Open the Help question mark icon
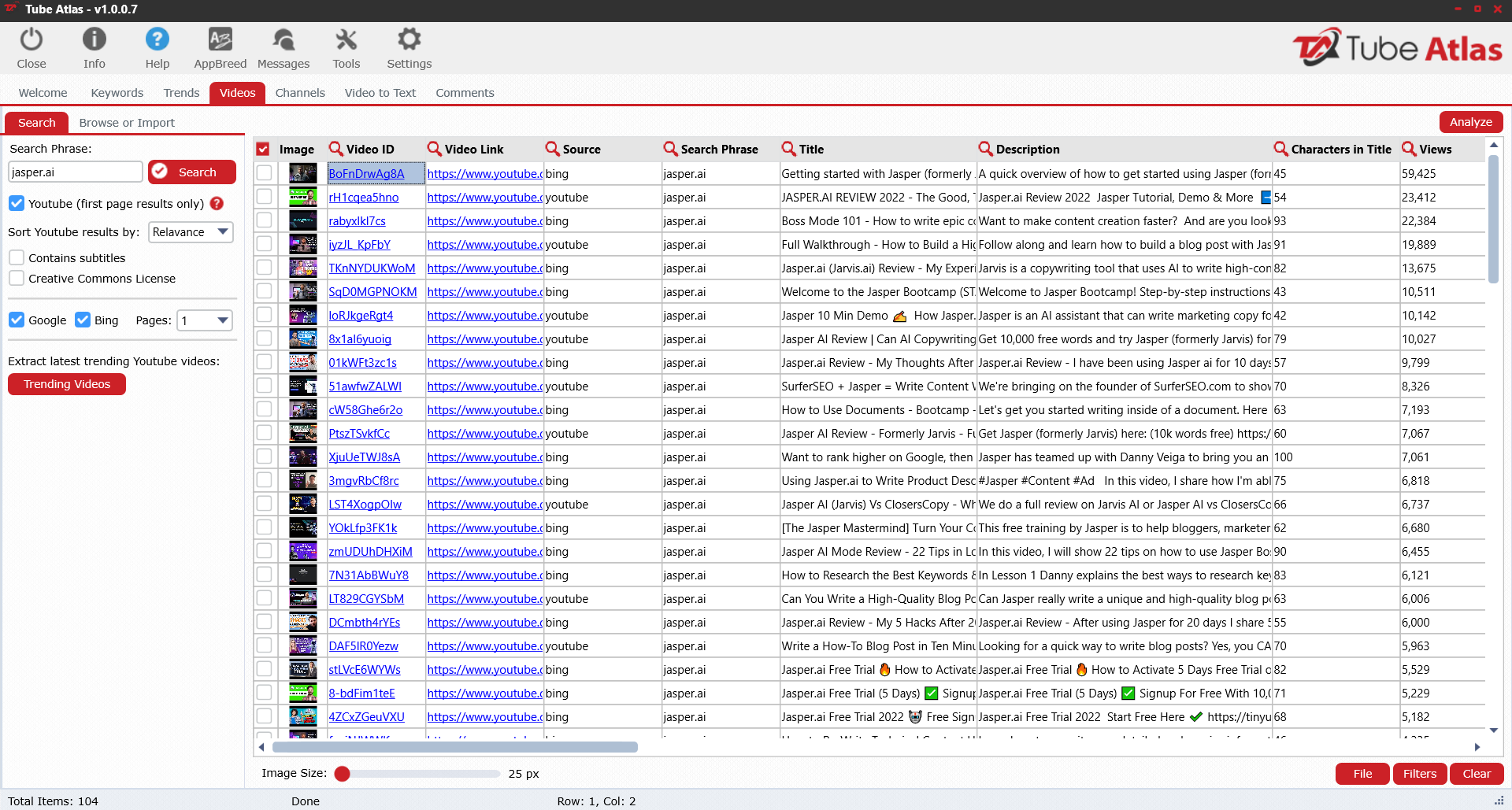The height and width of the screenshot is (810, 1512). click(157, 39)
